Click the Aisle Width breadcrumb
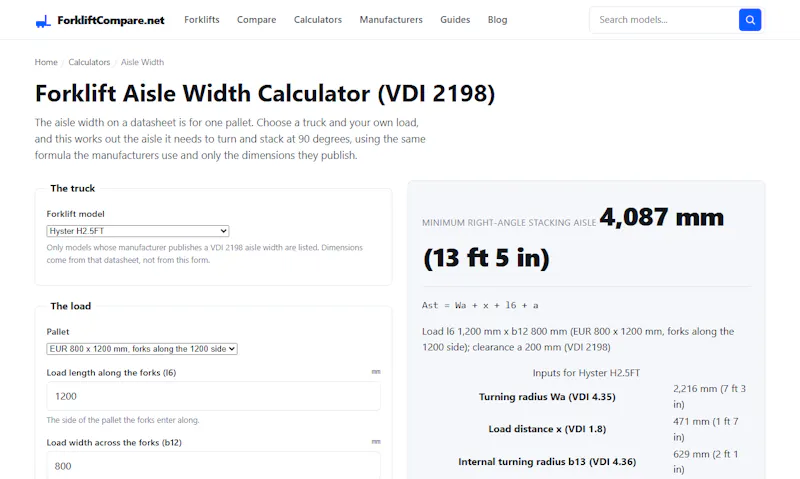The image size is (800, 479). point(142,62)
